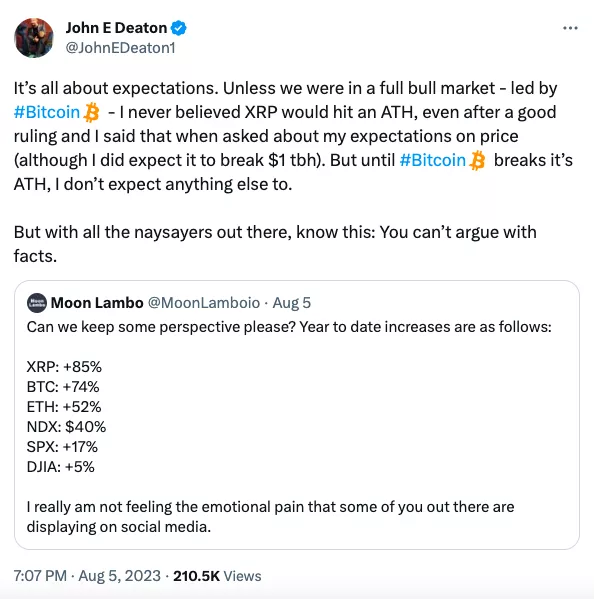The image size is (594, 599).
Task: Click the XRP: +85% line
Action: 64,367
